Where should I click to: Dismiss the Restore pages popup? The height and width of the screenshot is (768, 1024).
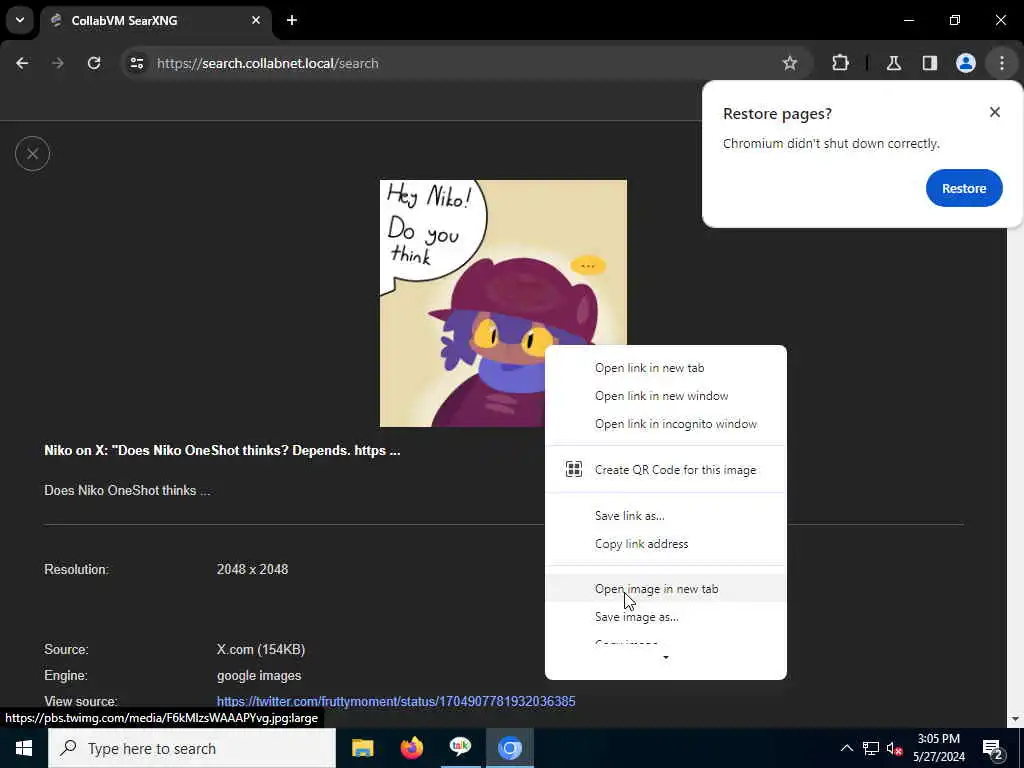click(995, 112)
